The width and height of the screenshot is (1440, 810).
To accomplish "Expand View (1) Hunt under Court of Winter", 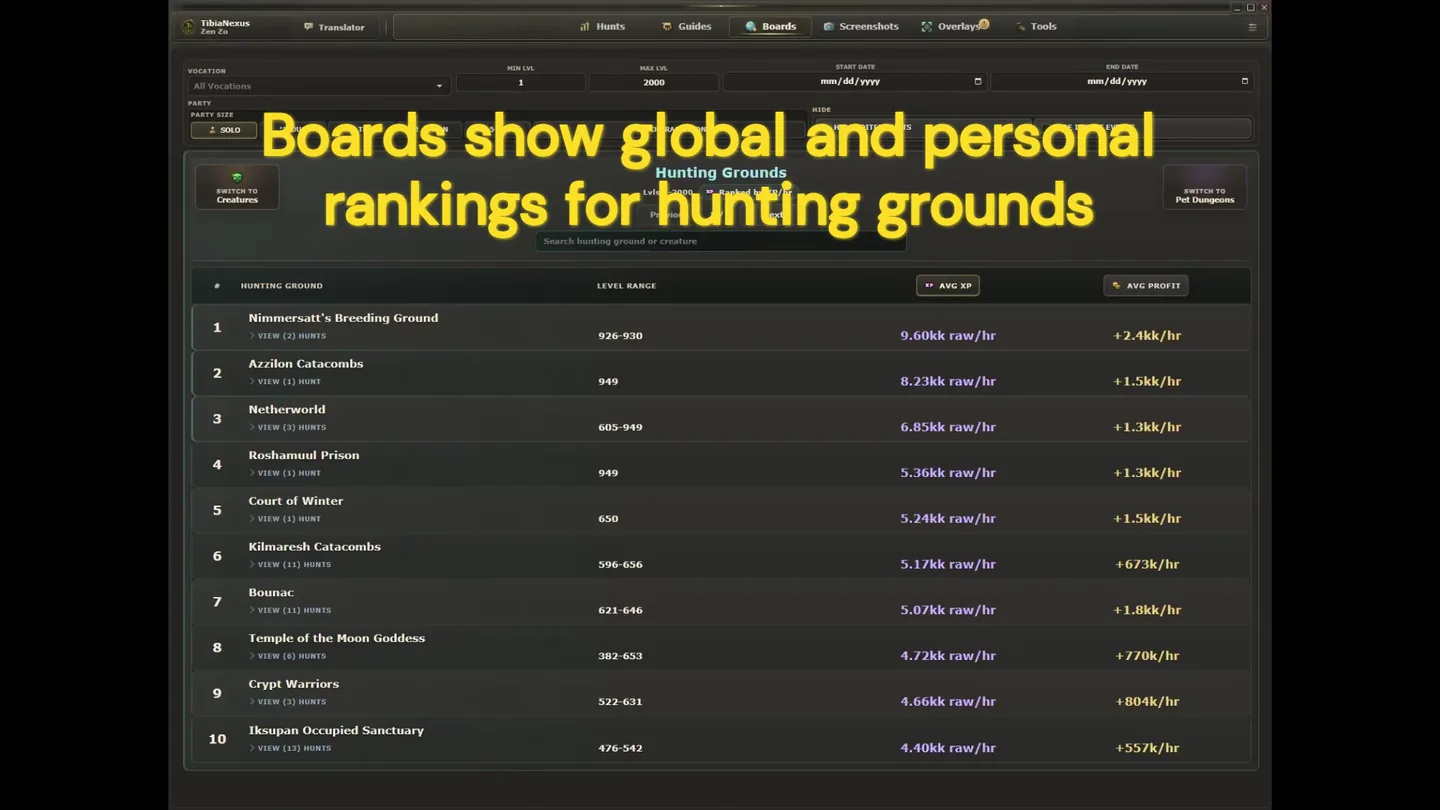I will coord(285,519).
